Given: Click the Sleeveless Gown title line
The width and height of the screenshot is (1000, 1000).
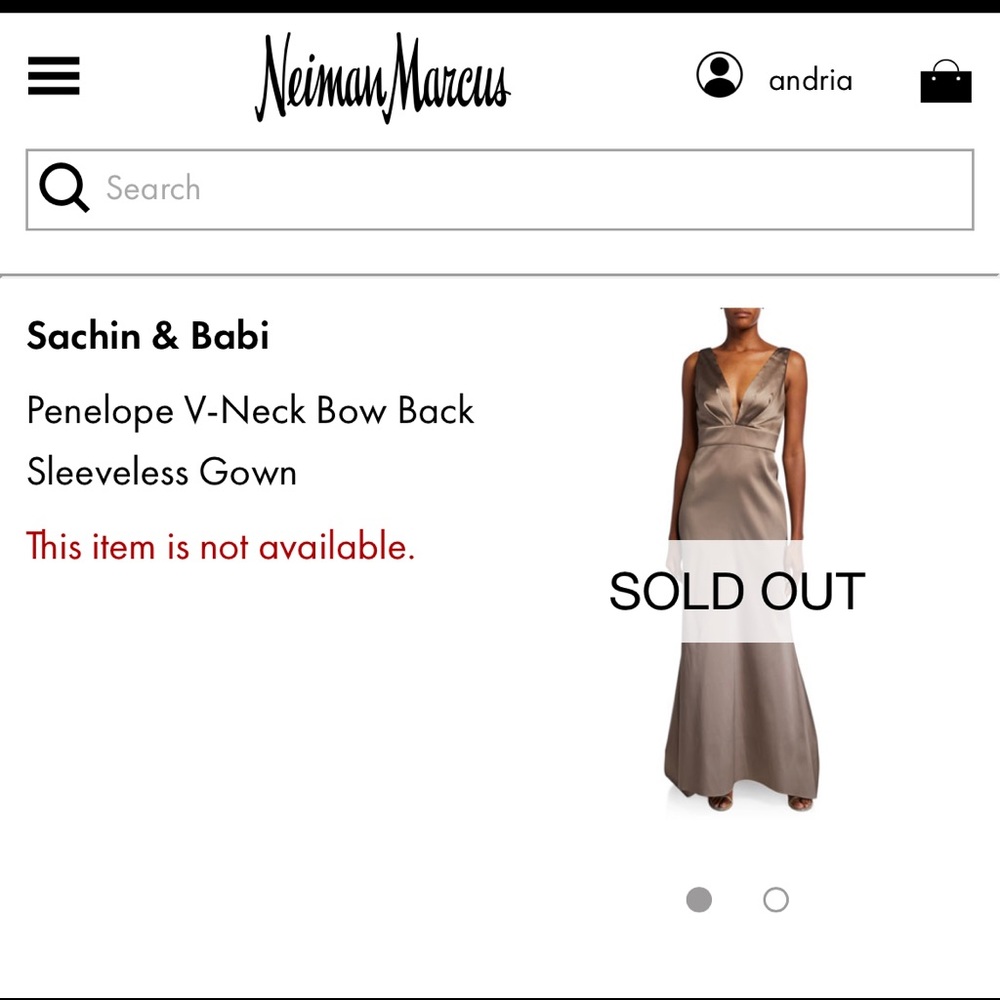Looking at the screenshot, I should (x=162, y=472).
